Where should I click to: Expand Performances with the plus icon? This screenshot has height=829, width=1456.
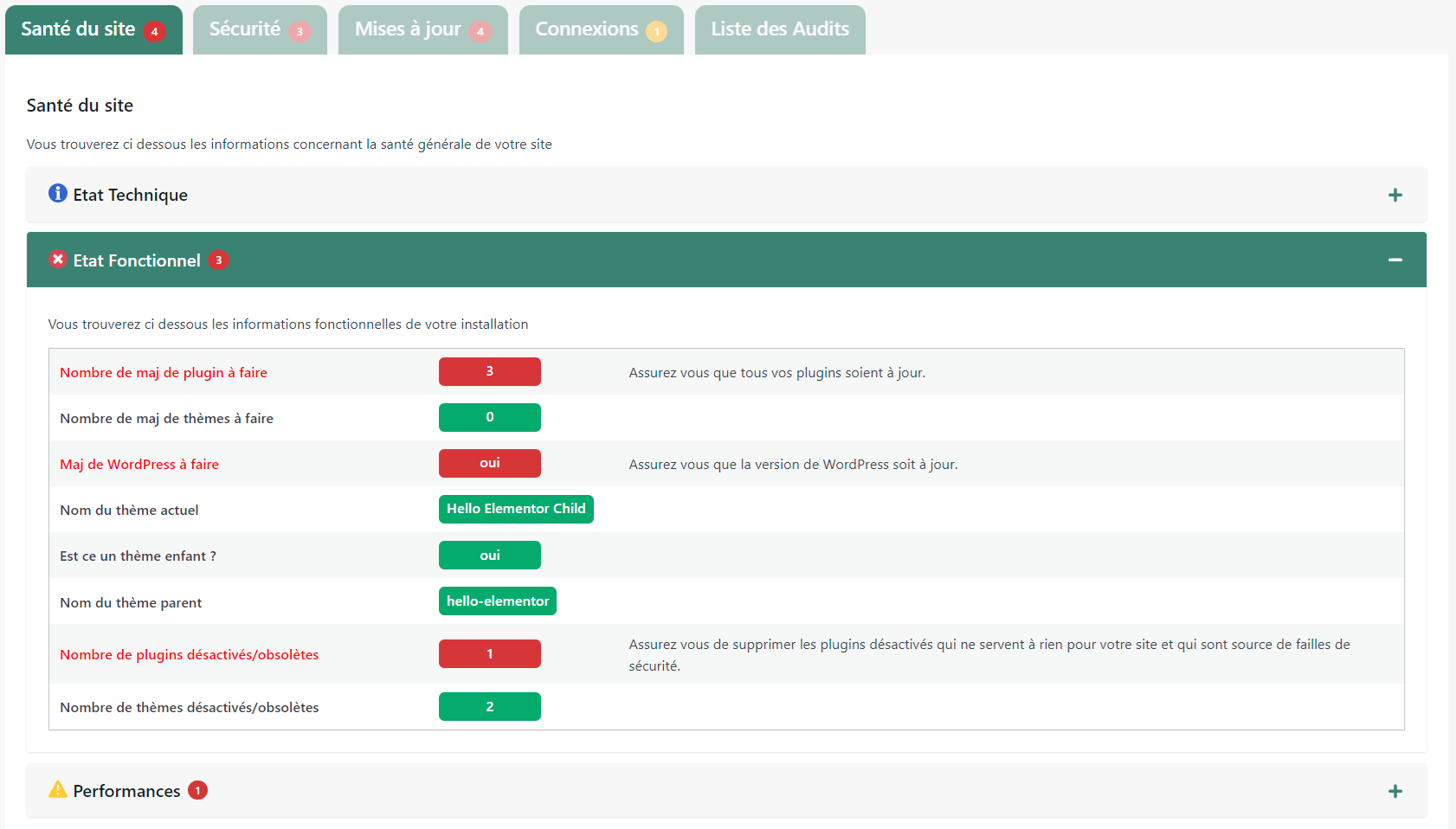click(x=1395, y=791)
